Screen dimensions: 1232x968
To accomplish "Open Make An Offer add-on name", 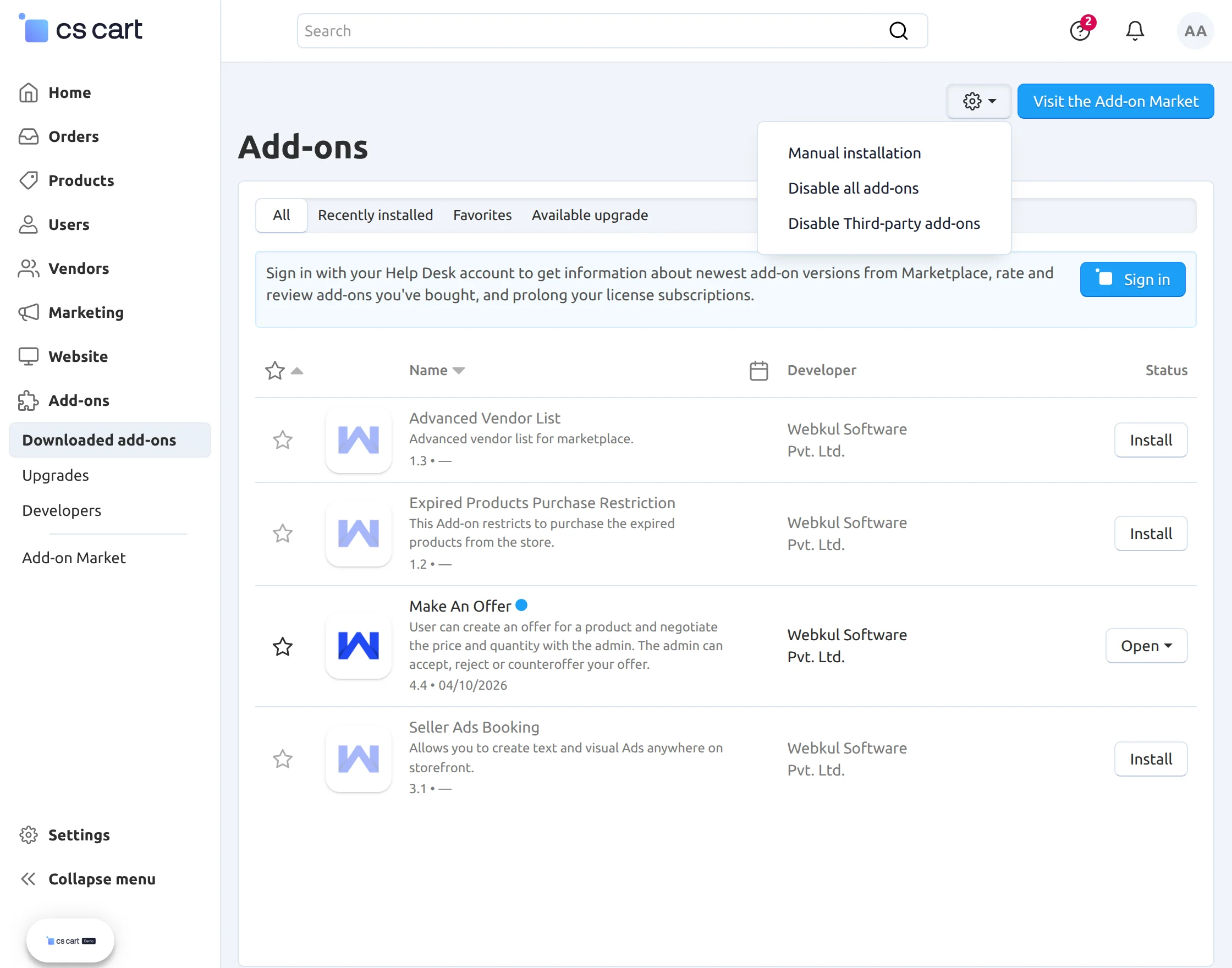I will [460, 606].
